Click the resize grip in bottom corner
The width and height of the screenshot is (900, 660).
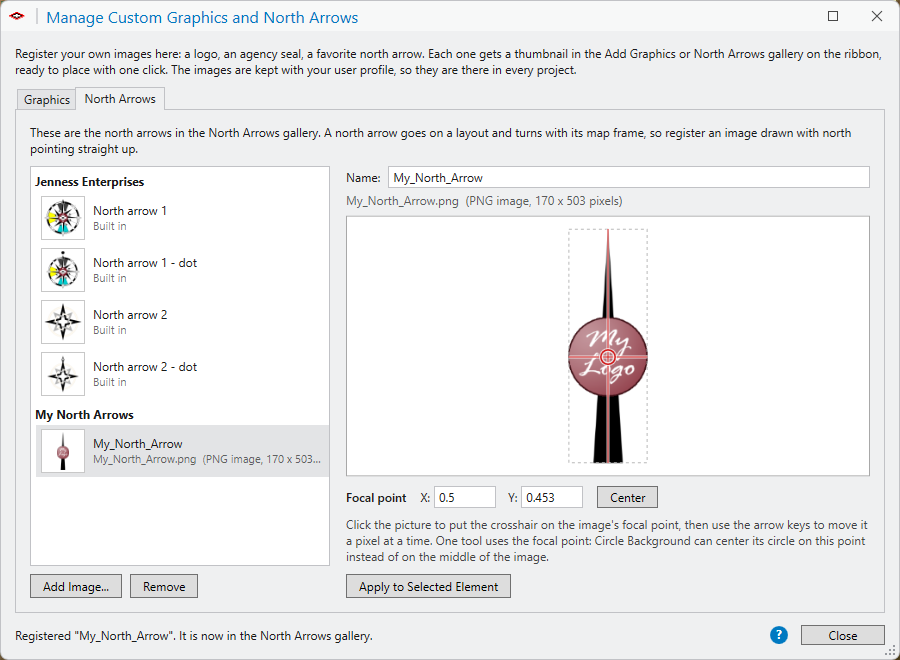[890, 651]
